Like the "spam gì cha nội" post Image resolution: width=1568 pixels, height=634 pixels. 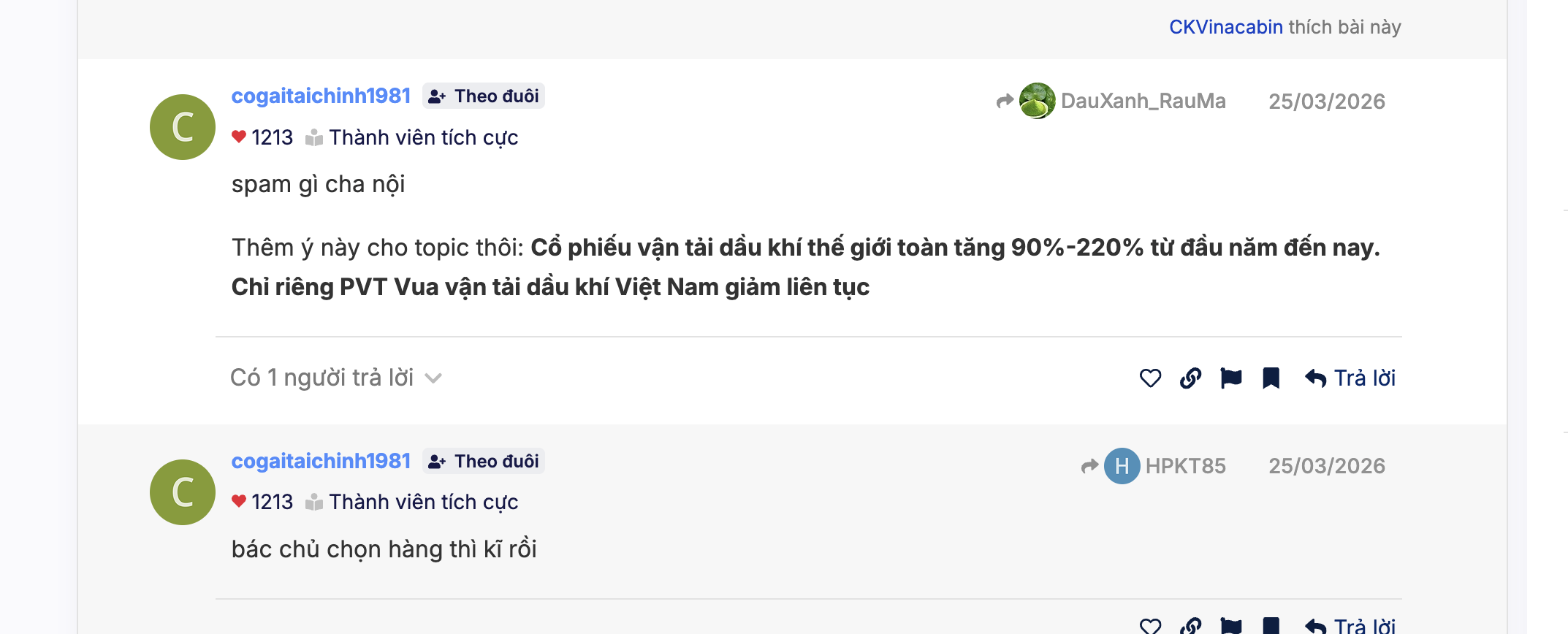point(1150,378)
